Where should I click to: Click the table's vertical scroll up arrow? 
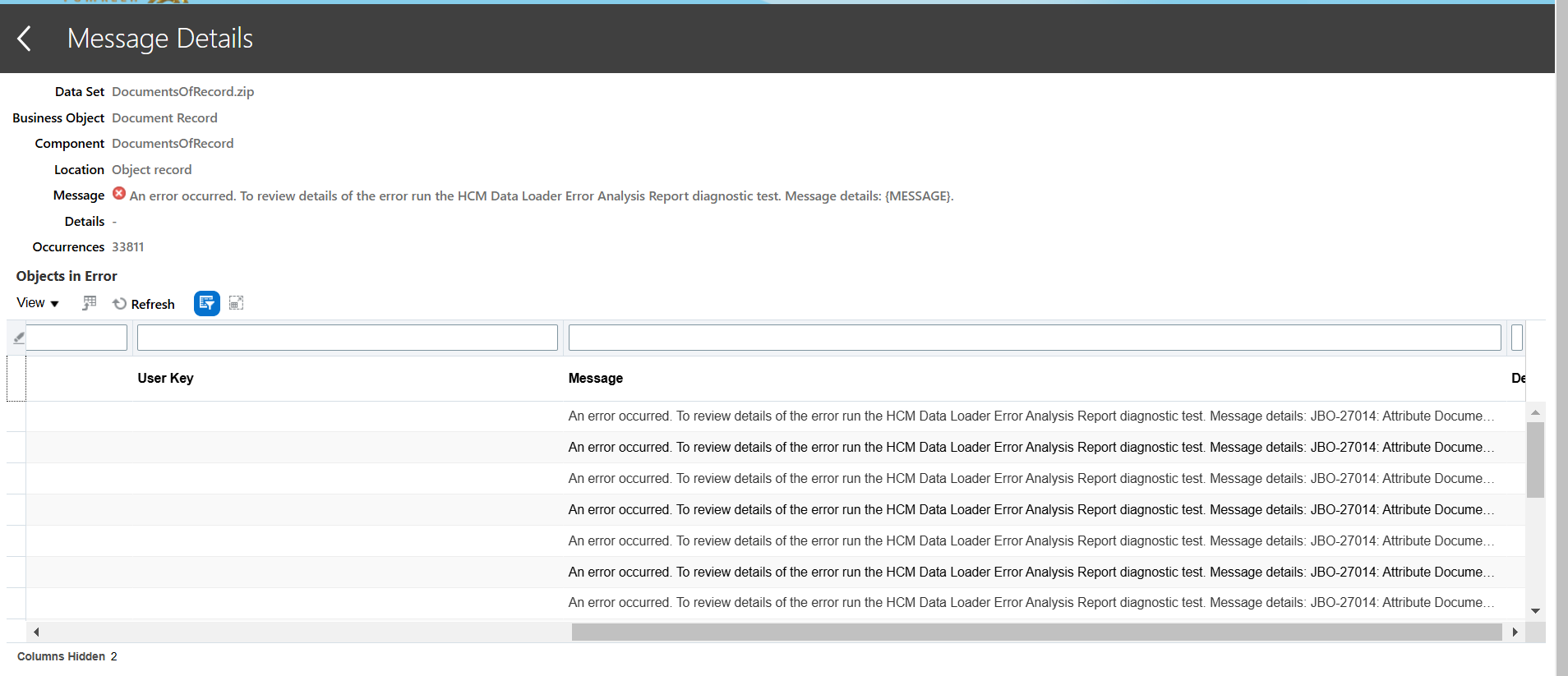click(x=1535, y=412)
